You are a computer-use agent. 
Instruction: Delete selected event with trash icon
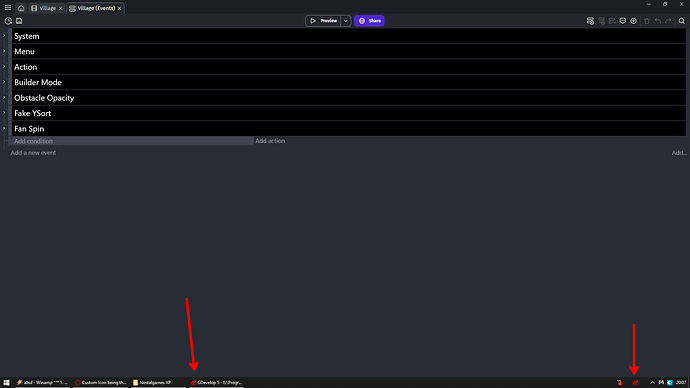pyautogui.click(x=646, y=21)
